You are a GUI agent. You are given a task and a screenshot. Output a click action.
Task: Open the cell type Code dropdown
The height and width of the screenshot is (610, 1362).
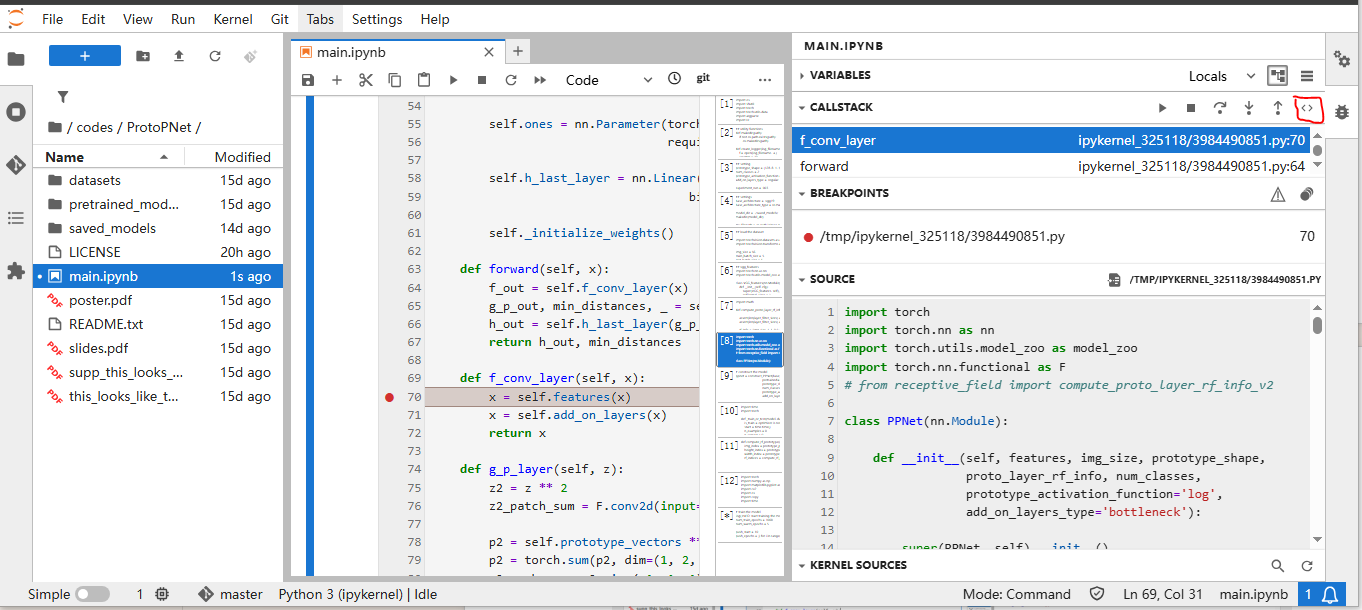(608, 80)
